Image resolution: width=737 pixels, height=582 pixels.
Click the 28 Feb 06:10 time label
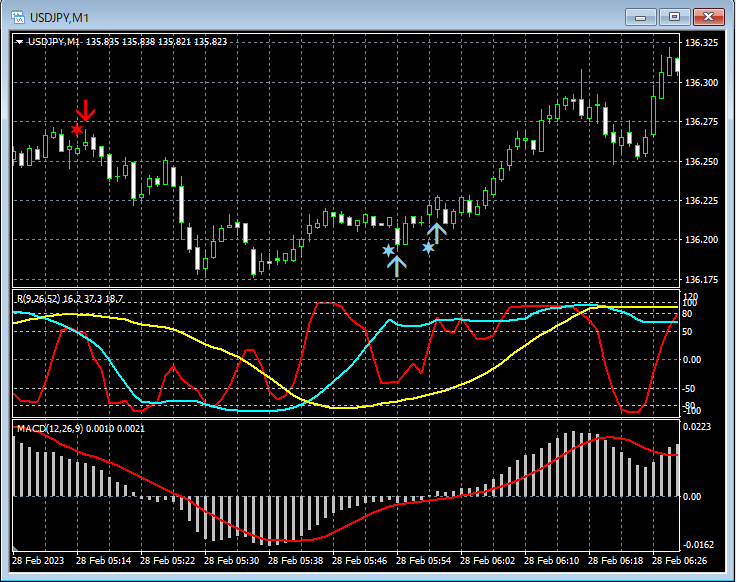[551, 561]
